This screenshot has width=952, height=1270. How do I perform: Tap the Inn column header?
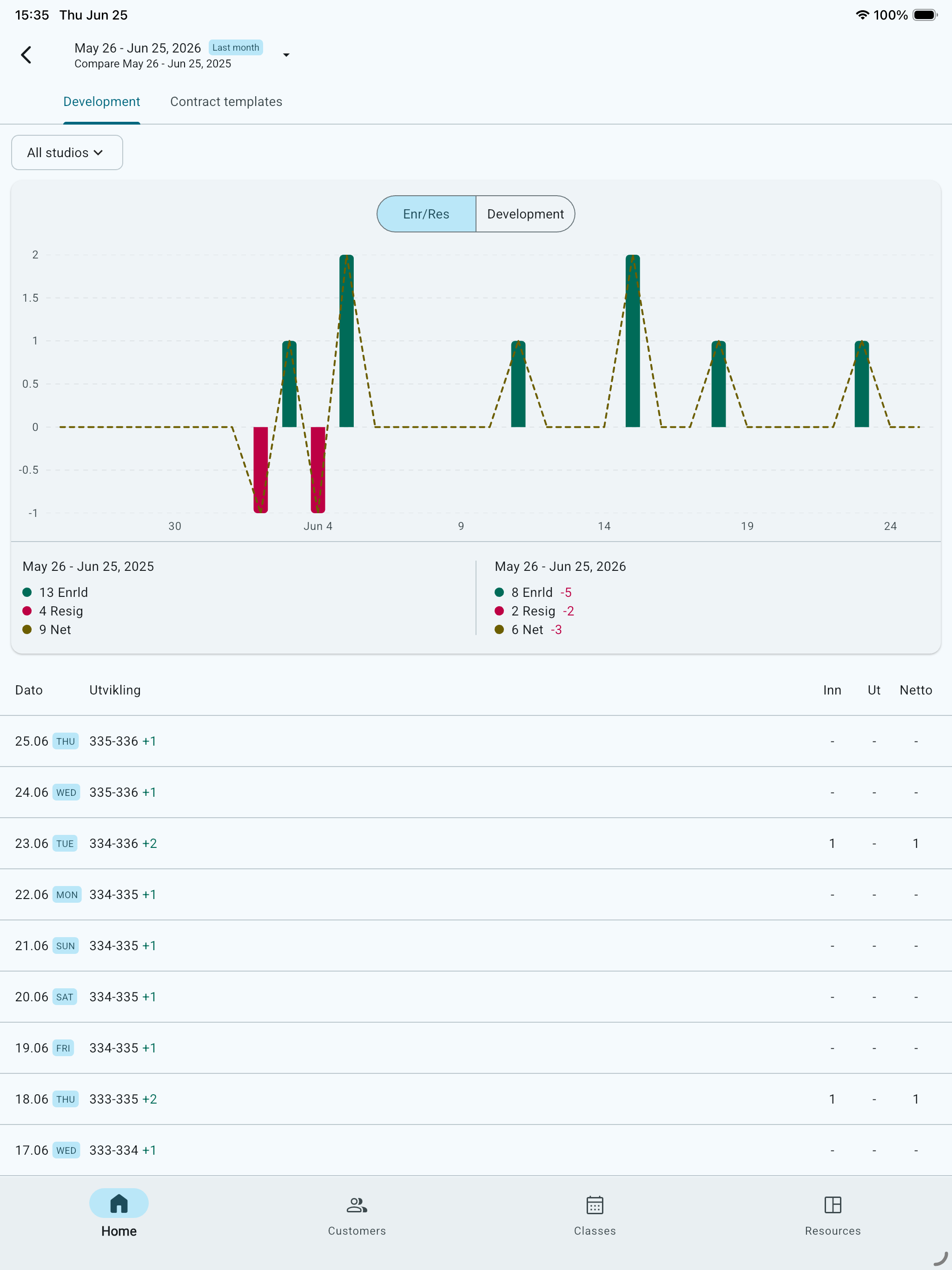(x=832, y=690)
